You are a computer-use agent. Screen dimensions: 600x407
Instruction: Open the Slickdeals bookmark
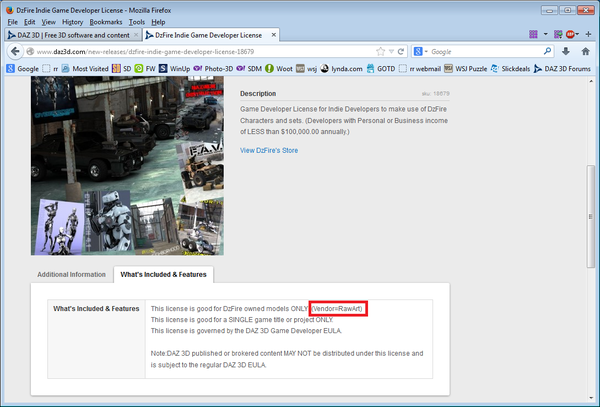point(510,68)
